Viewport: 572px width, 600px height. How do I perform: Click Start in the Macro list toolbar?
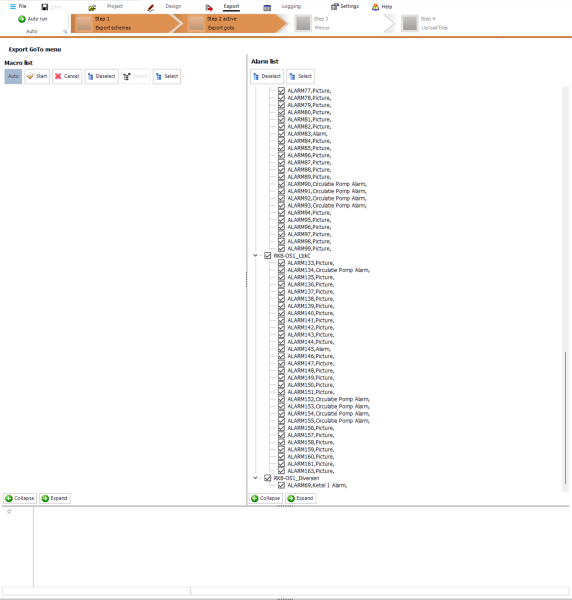point(37,76)
